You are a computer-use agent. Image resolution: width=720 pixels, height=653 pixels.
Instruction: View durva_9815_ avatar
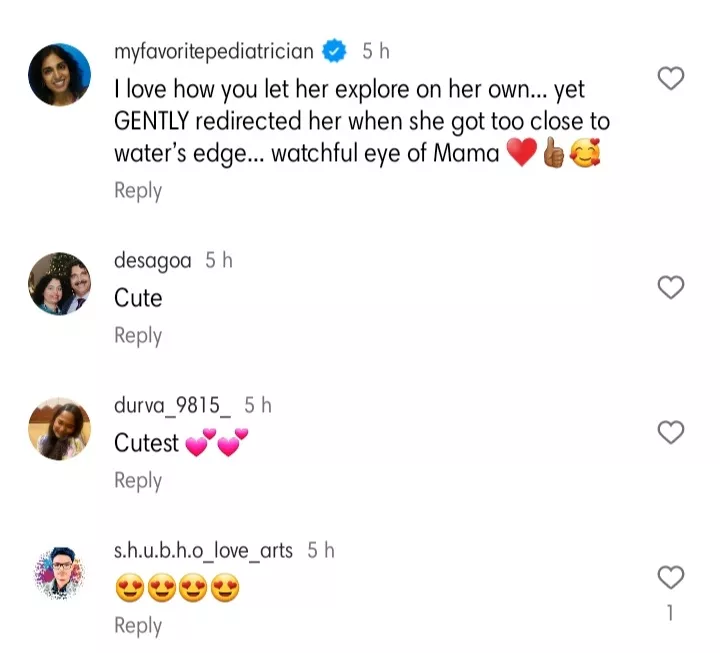pyautogui.click(x=60, y=428)
